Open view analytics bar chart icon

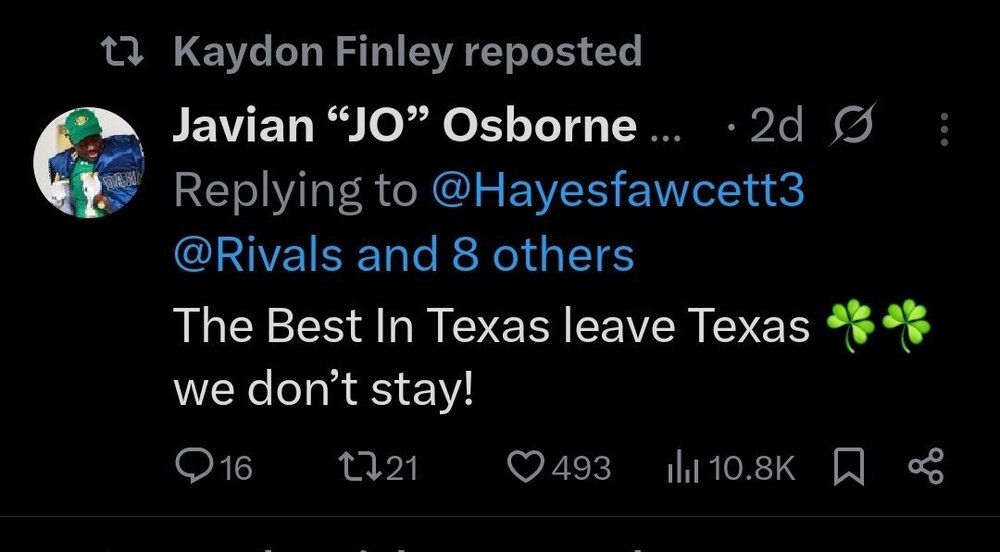click(x=682, y=466)
